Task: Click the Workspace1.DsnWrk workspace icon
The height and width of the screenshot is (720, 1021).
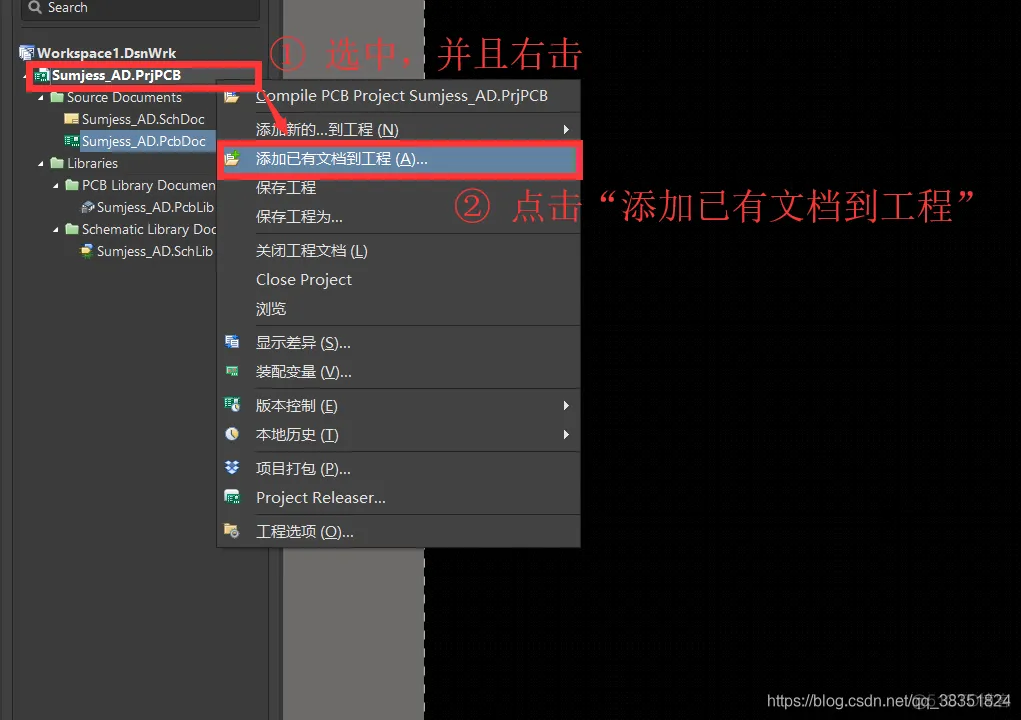Action: click(27, 53)
